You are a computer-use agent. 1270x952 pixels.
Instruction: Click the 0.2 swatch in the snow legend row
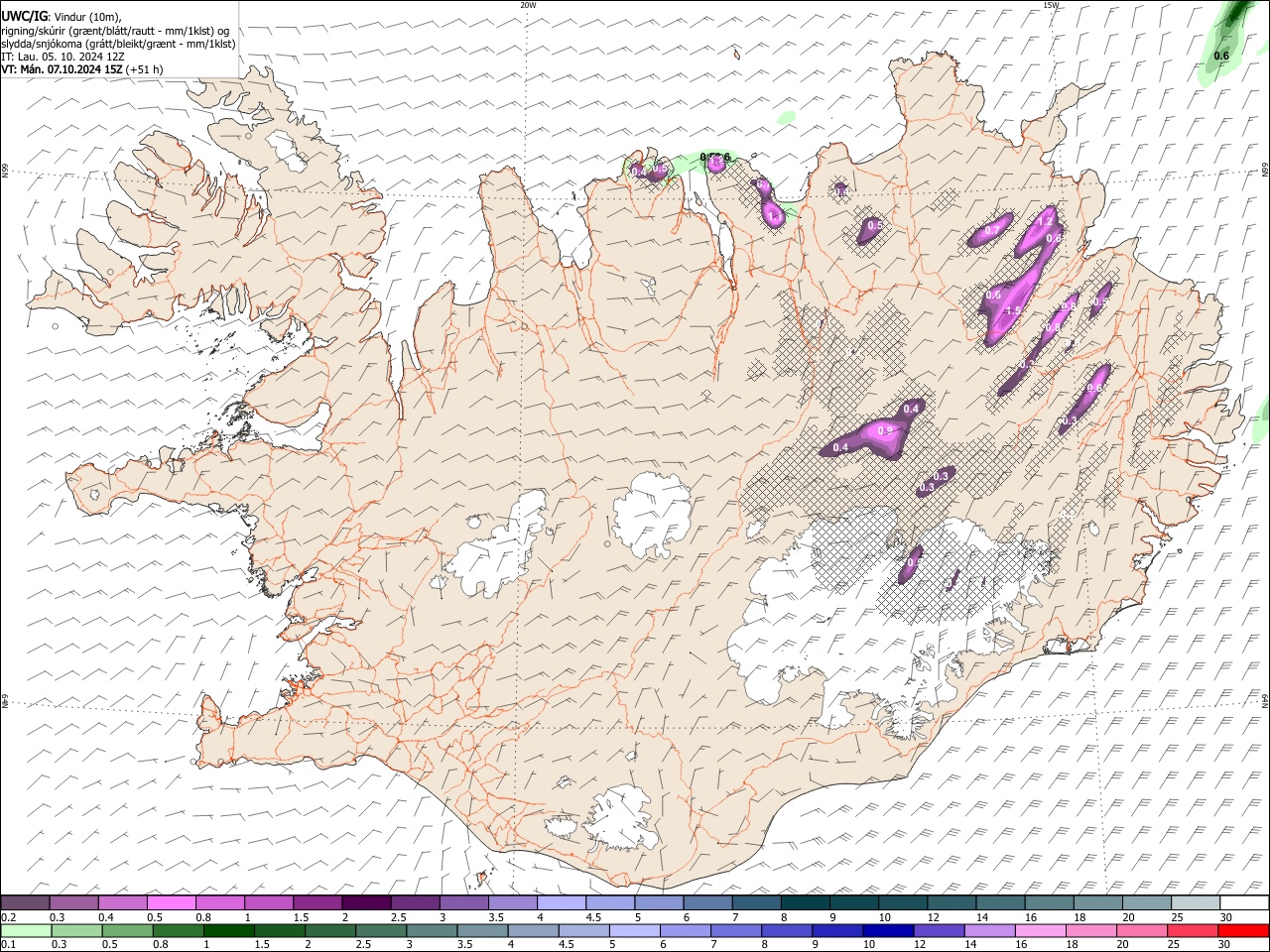click(25, 902)
